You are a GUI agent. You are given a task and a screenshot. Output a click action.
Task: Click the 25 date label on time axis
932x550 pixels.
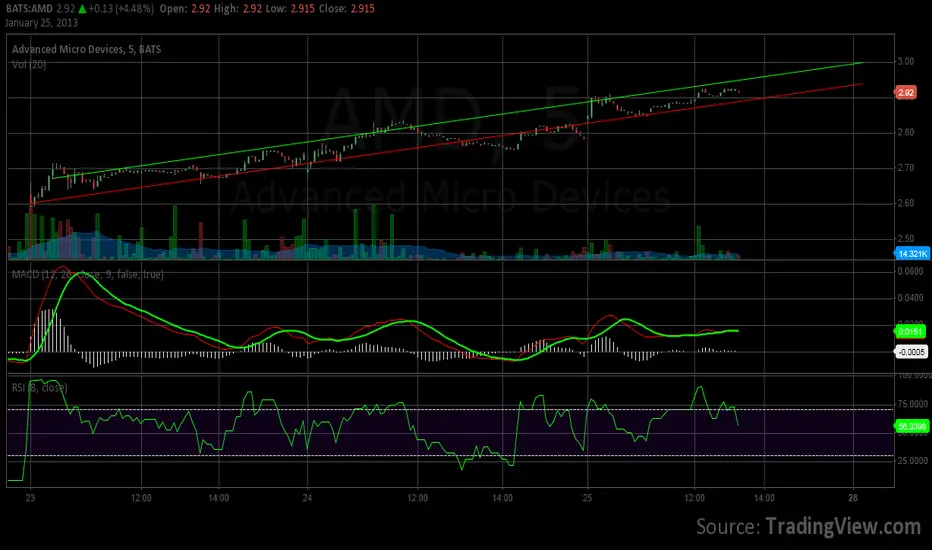tap(587, 498)
